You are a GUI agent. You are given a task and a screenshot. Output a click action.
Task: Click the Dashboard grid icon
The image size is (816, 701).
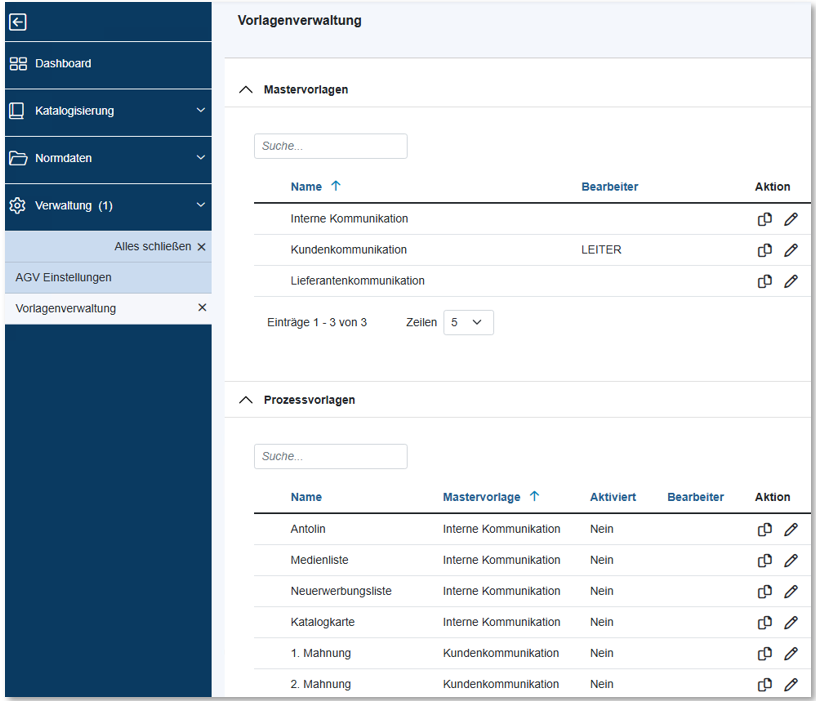click(x=18, y=63)
